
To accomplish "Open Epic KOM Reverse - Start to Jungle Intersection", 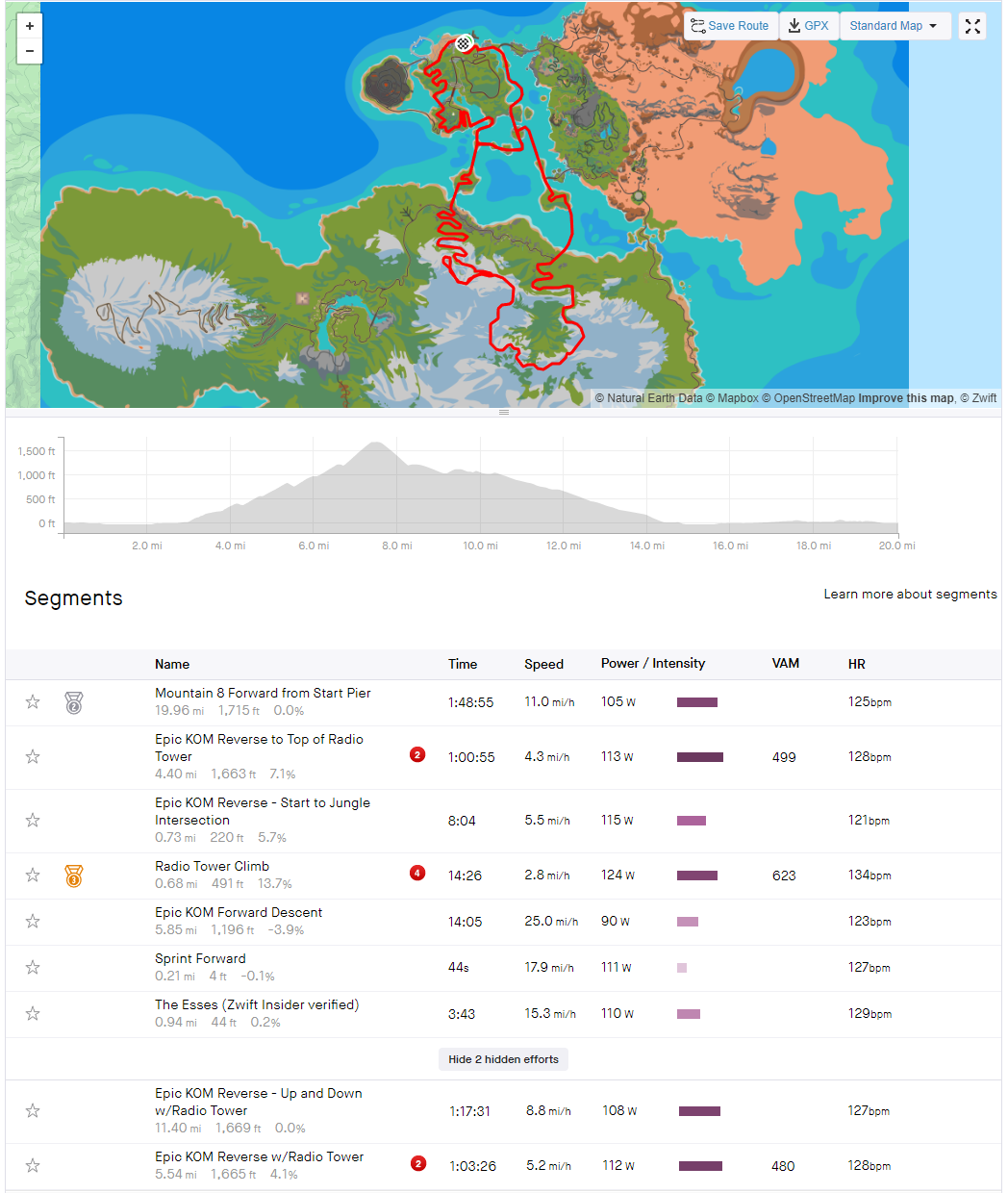I will coord(262,811).
